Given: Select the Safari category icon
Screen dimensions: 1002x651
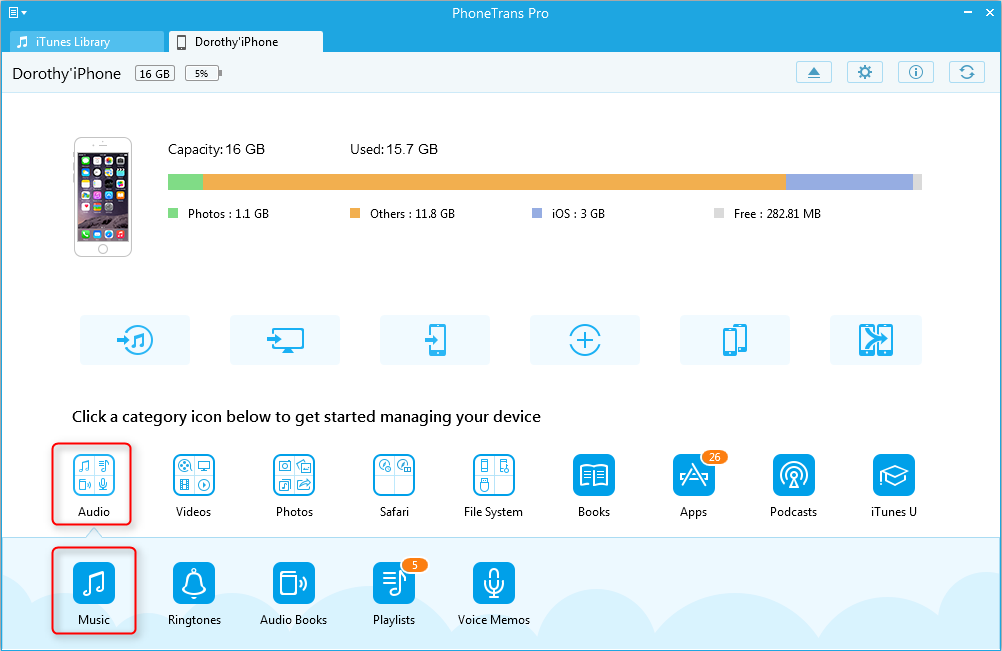Looking at the screenshot, I should pyautogui.click(x=394, y=475).
